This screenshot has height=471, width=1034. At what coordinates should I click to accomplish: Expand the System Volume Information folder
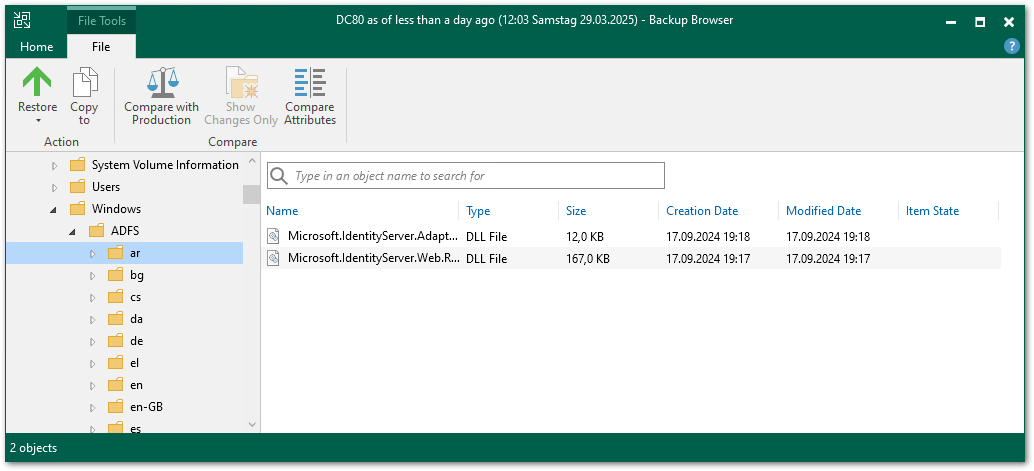point(55,165)
